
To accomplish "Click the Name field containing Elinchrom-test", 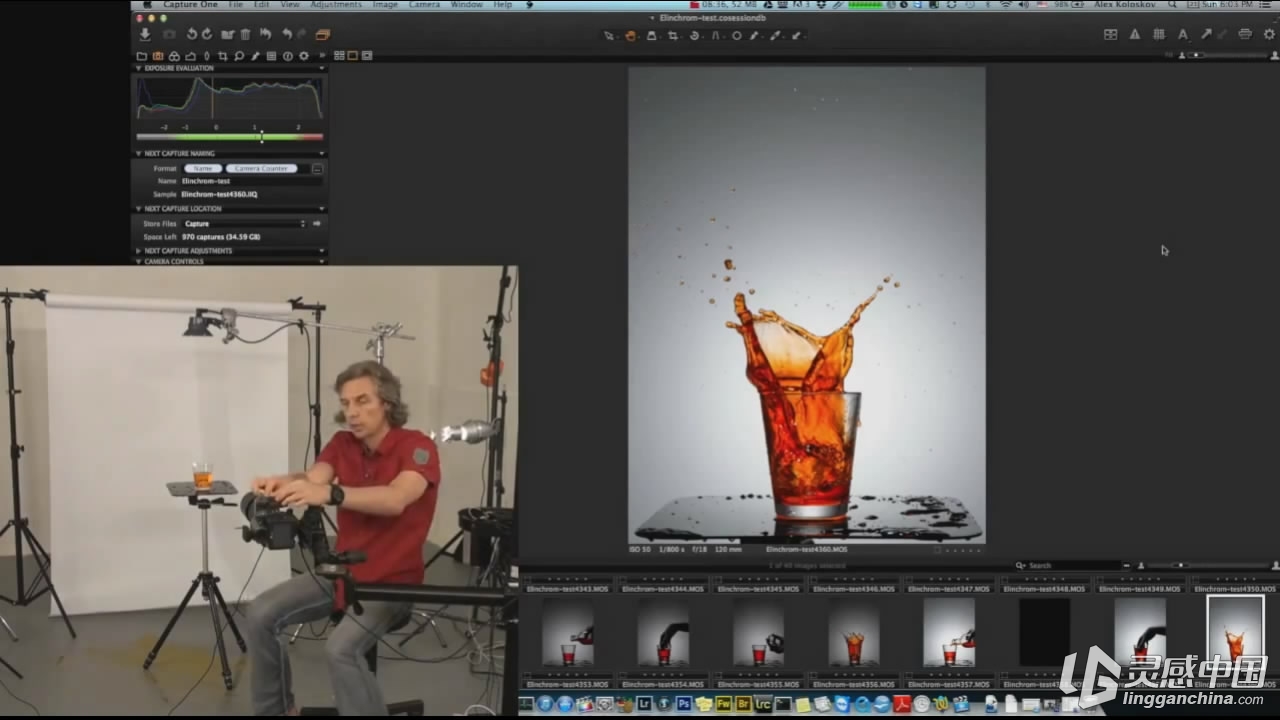I will pyautogui.click(x=251, y=181).
